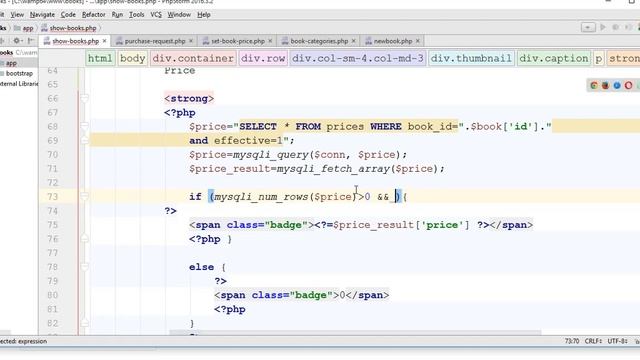Close the set-book-price.php tab
This screenshot has width=640, height=360.
coord(270,41)
